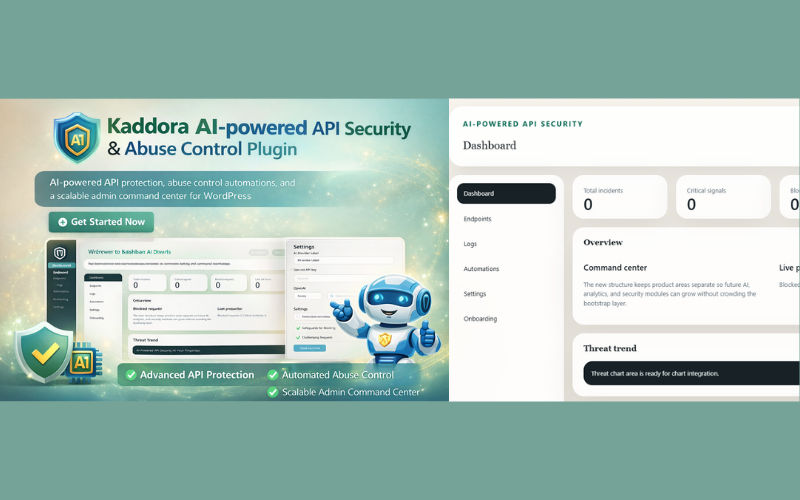Click the Kaddora AI shield logo
Image resolution: width=800 pixels, height=500 pixels.
[x=77, y=138]
